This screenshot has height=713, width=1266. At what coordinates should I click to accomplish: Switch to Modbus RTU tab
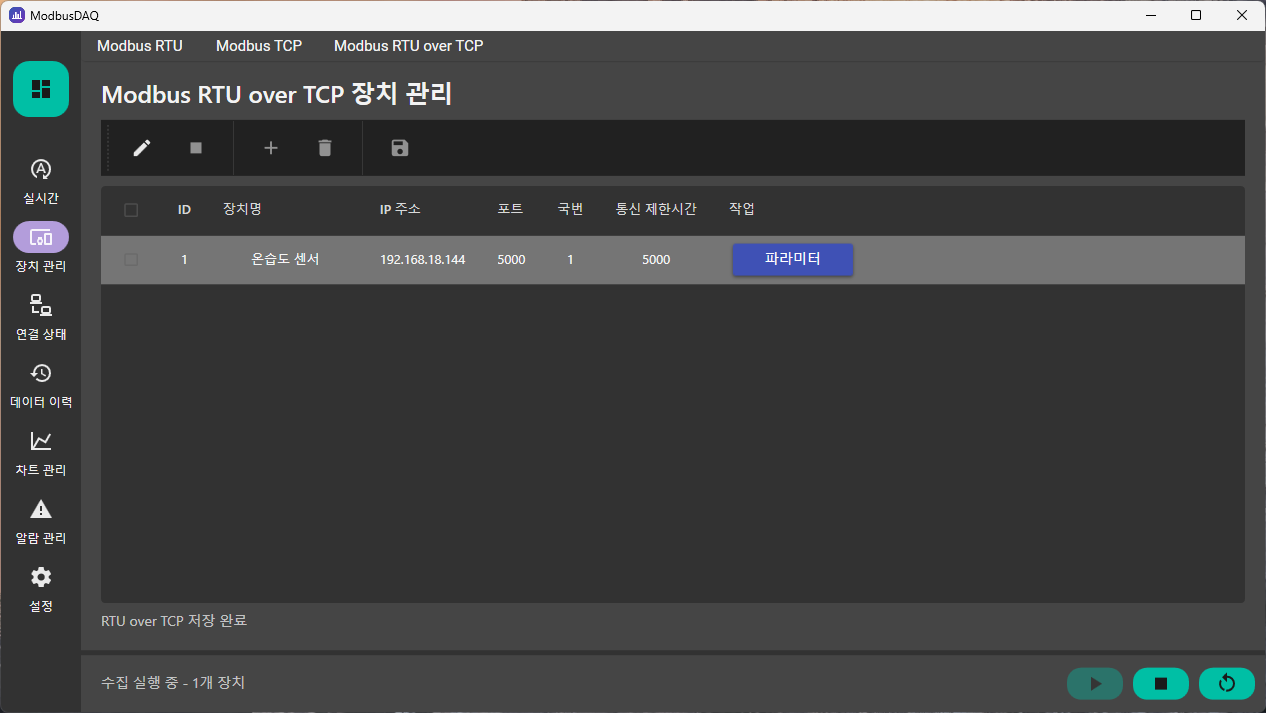click(x=140, y=46)
